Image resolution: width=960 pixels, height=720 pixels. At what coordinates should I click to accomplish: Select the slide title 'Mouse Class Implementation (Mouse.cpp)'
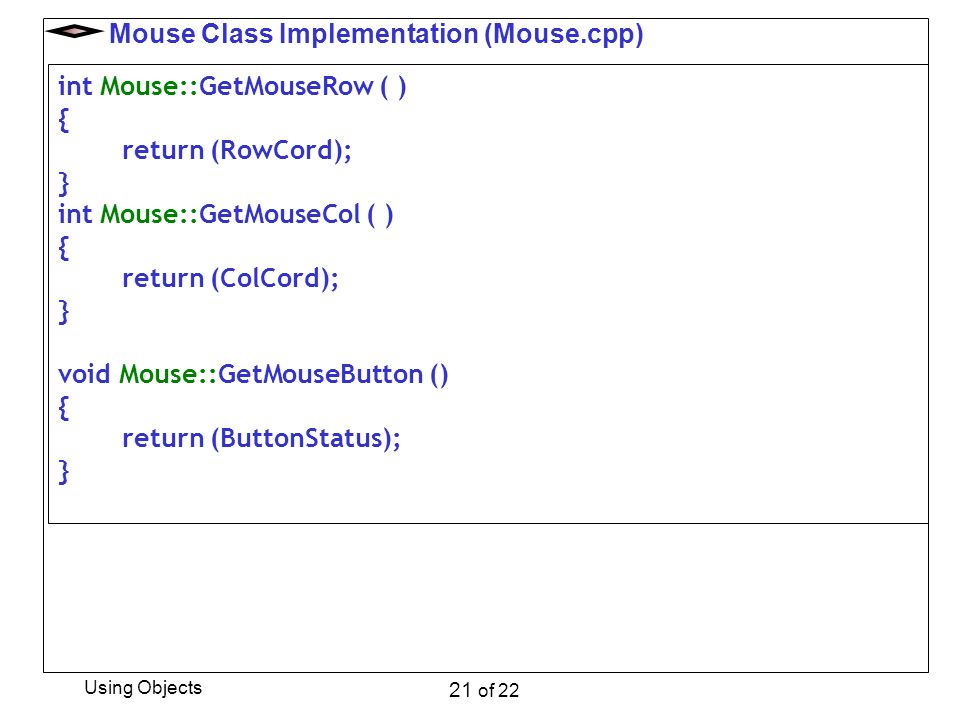click(x=376, y=34)
